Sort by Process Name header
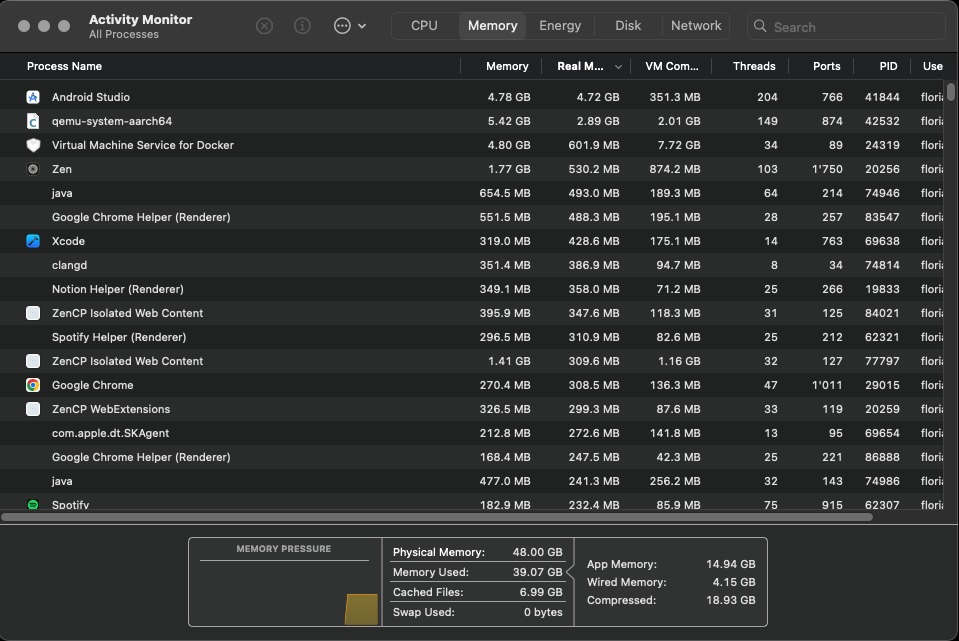This screenshot has width=959, height=641. coord(64,66)
